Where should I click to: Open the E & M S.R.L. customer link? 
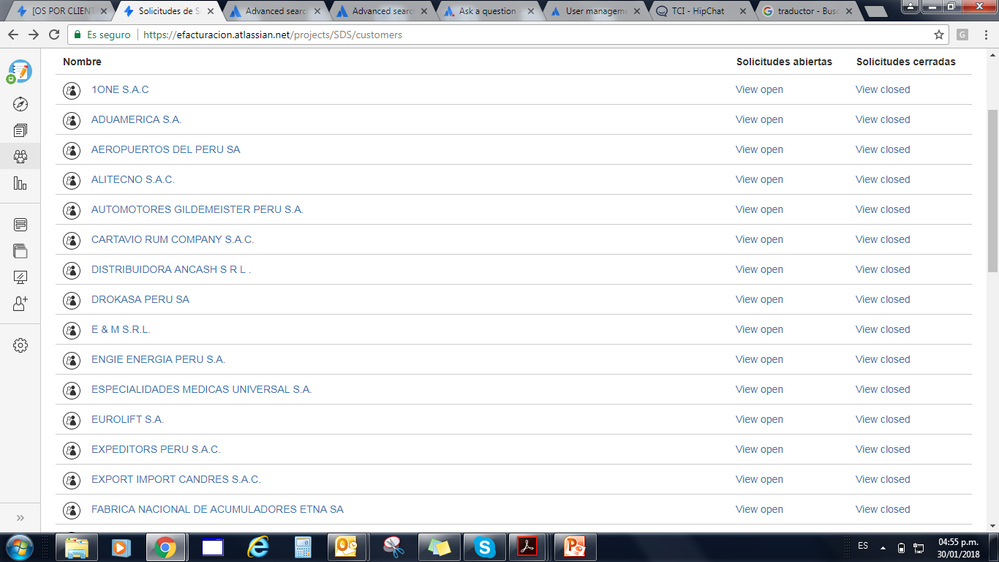click(x=120, y=329)
